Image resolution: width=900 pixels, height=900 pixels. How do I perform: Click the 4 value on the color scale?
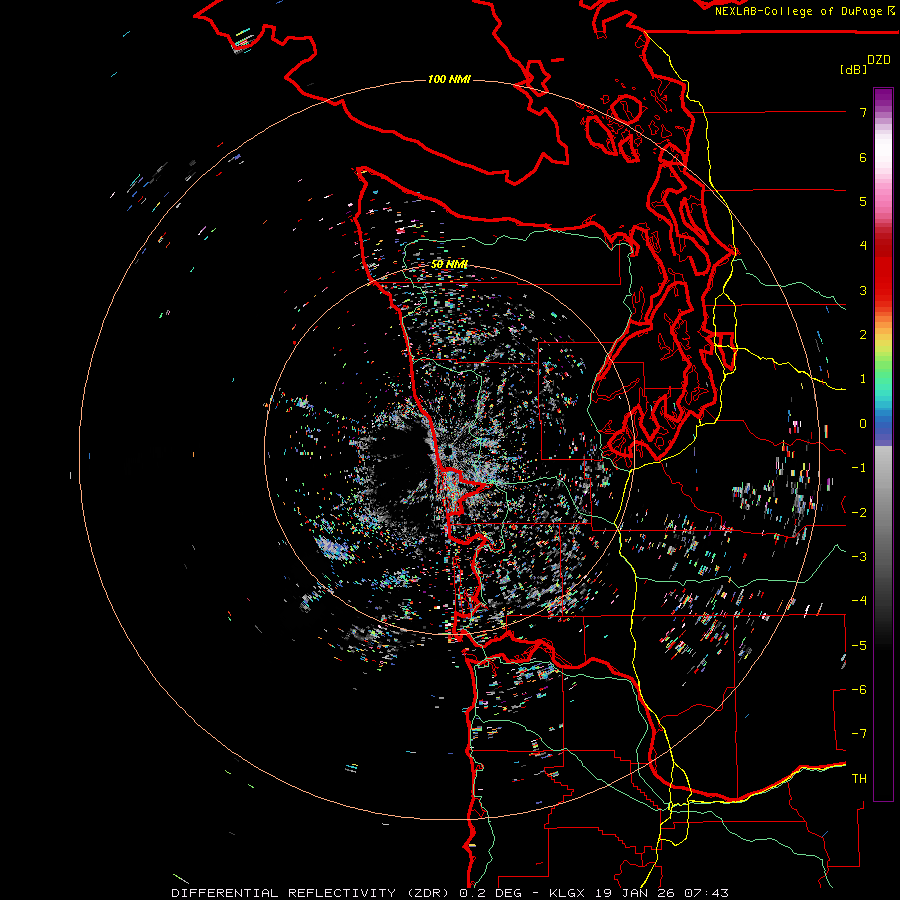coord(863,246)
